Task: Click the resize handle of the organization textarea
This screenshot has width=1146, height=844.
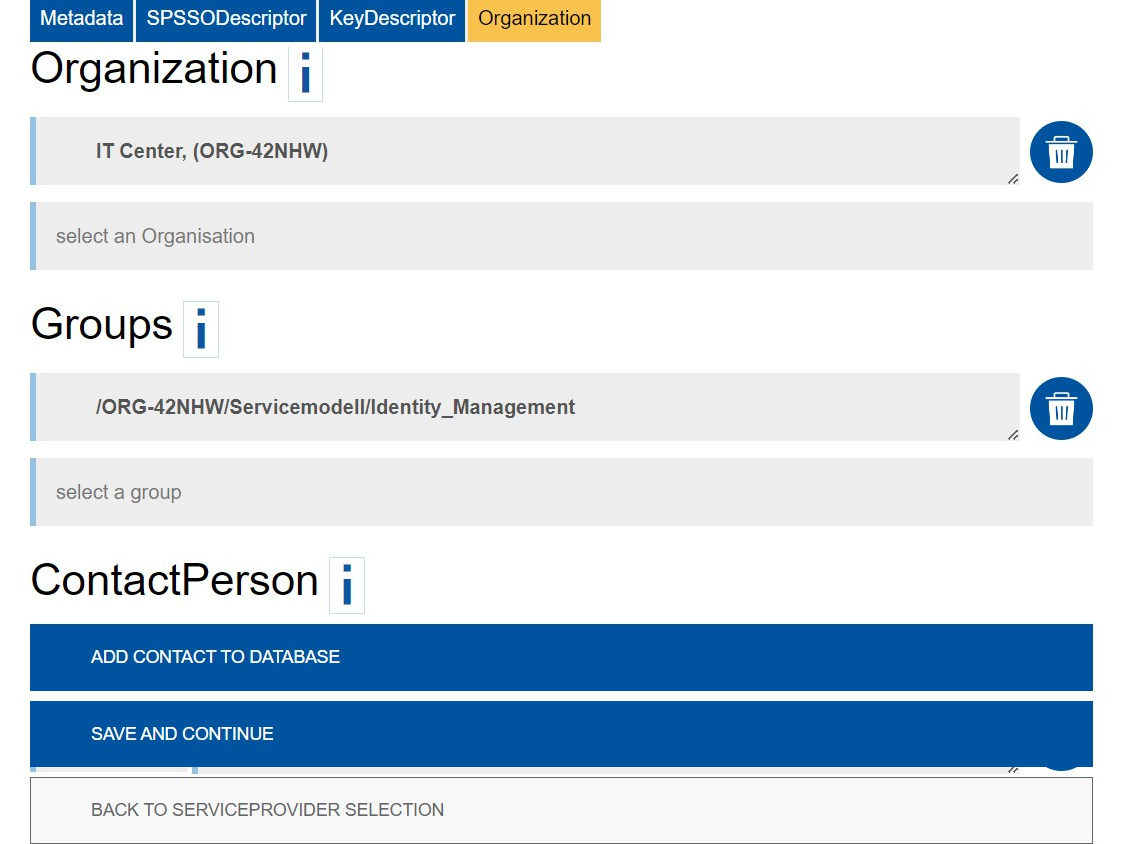Action: point(1013,178)
